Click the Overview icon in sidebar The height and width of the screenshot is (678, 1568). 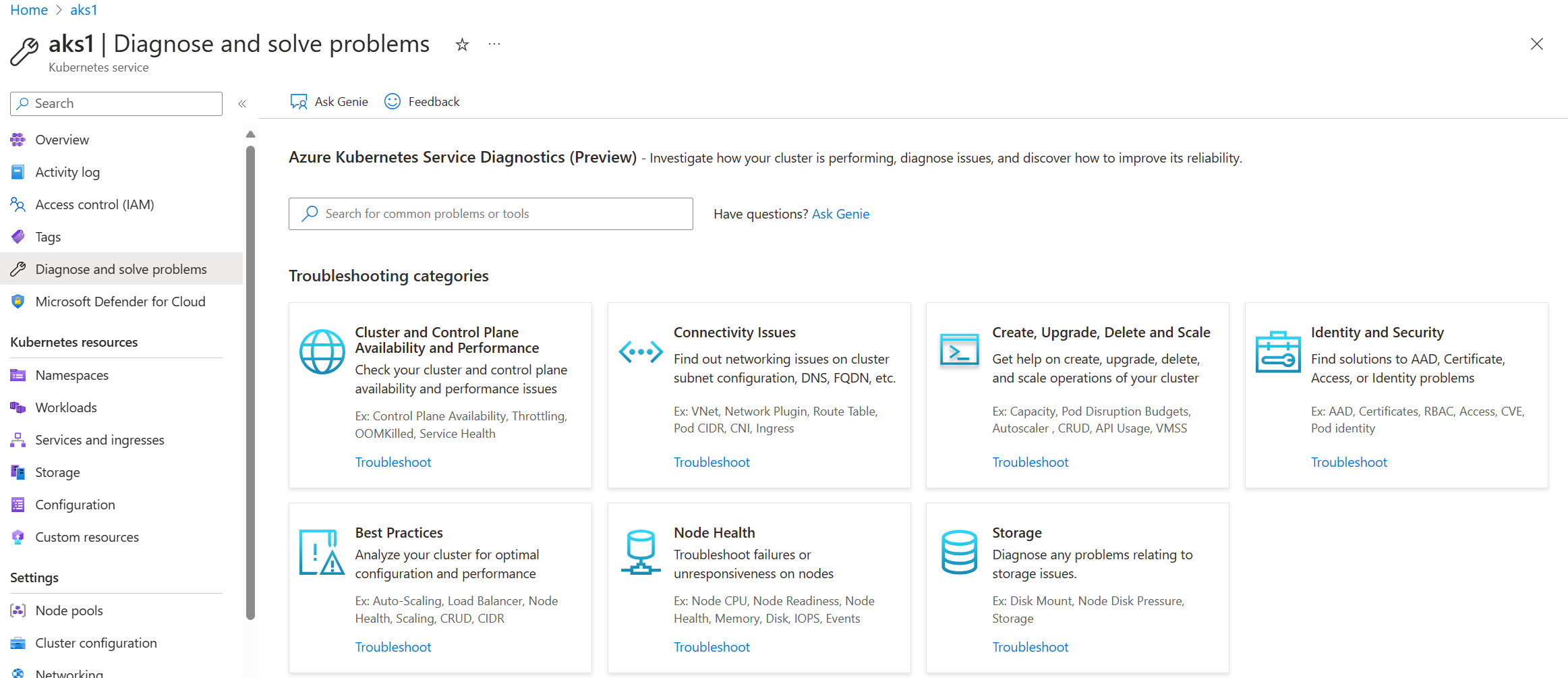point(18,140)
